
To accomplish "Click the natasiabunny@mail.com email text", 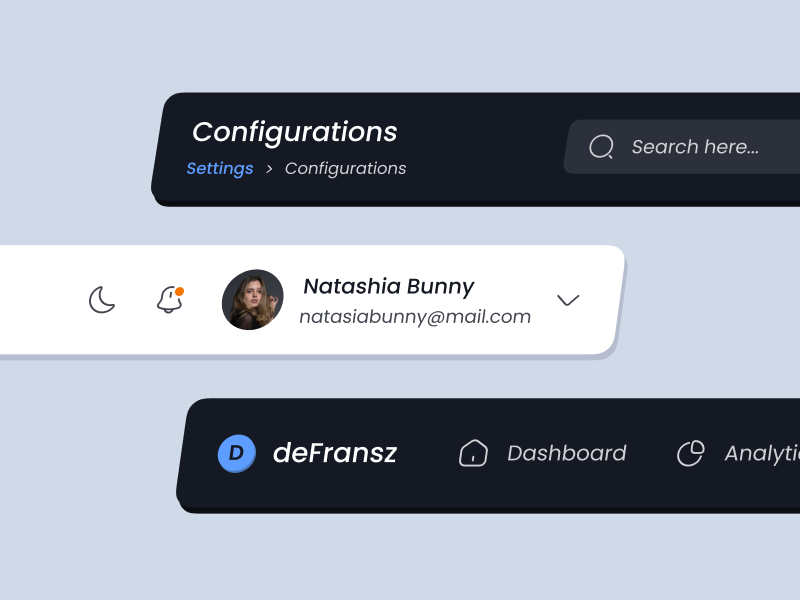I will pyautogui.click(x=415, y=317).
